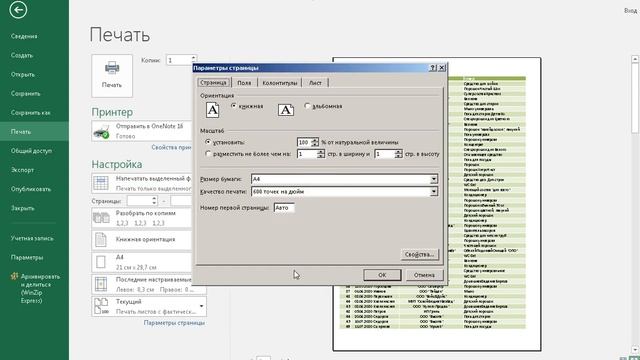Click the custom margins icon
This screenshot has width=640, height=360.
click(101, 284)
